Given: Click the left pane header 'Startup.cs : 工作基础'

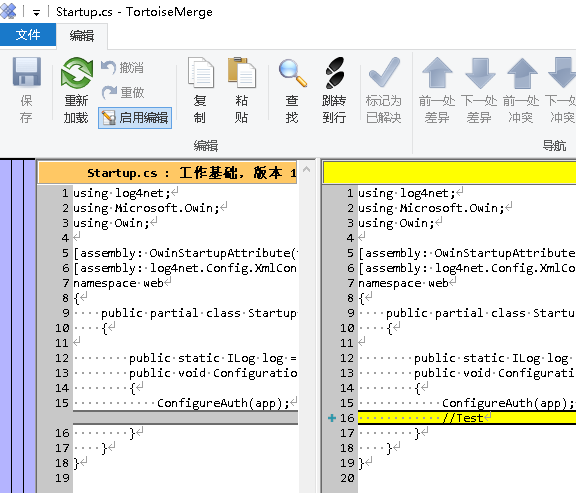Looking at the screenshot, I should (168, 173).
